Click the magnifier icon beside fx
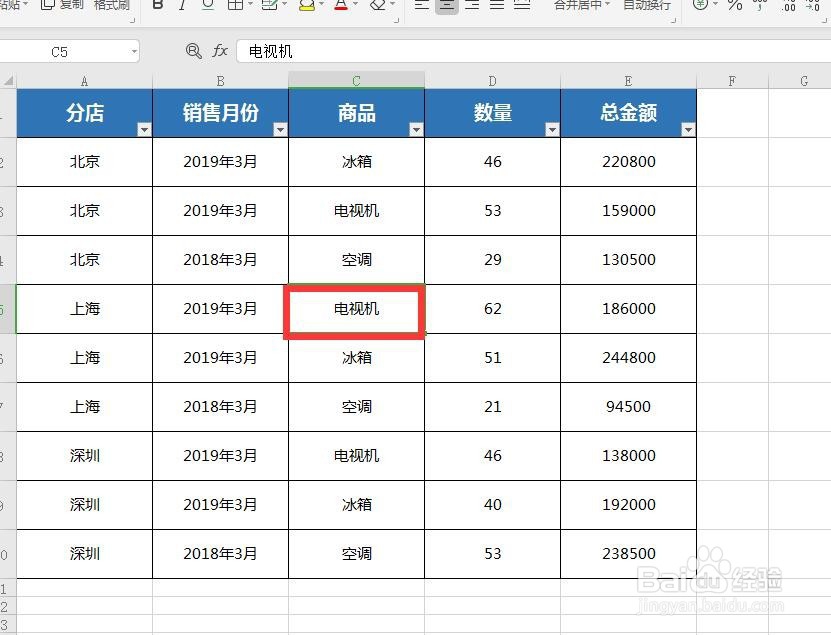The image size is (831, 635). coord(193,51)
